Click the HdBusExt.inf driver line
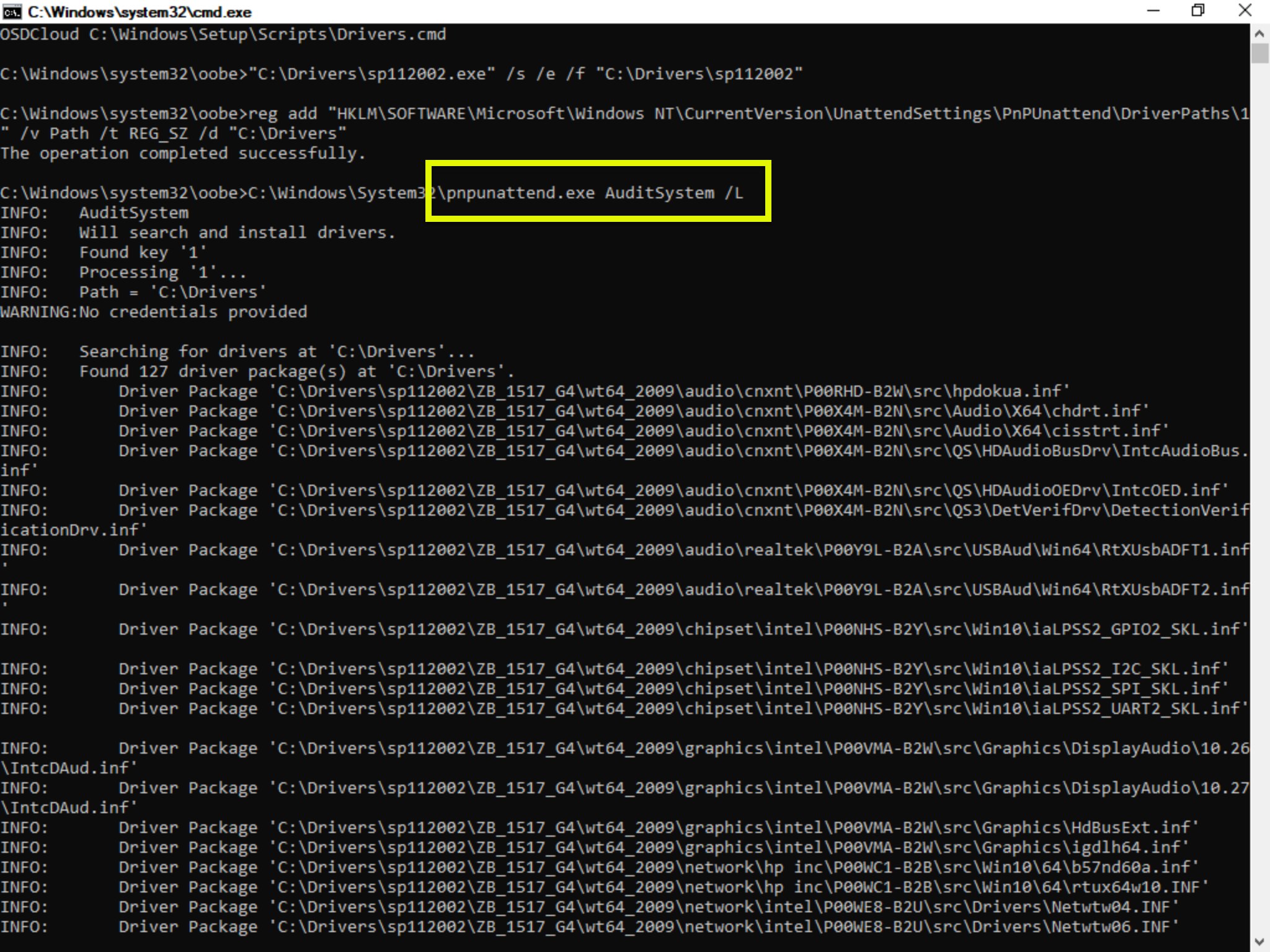1270x952 pixels. point(600,827)
